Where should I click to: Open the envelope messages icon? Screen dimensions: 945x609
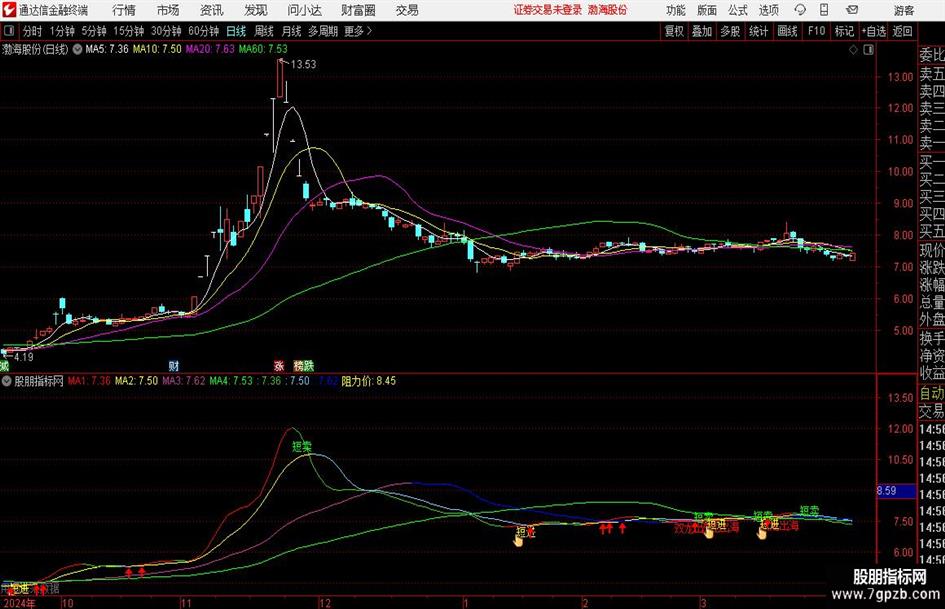click(852, 10)
